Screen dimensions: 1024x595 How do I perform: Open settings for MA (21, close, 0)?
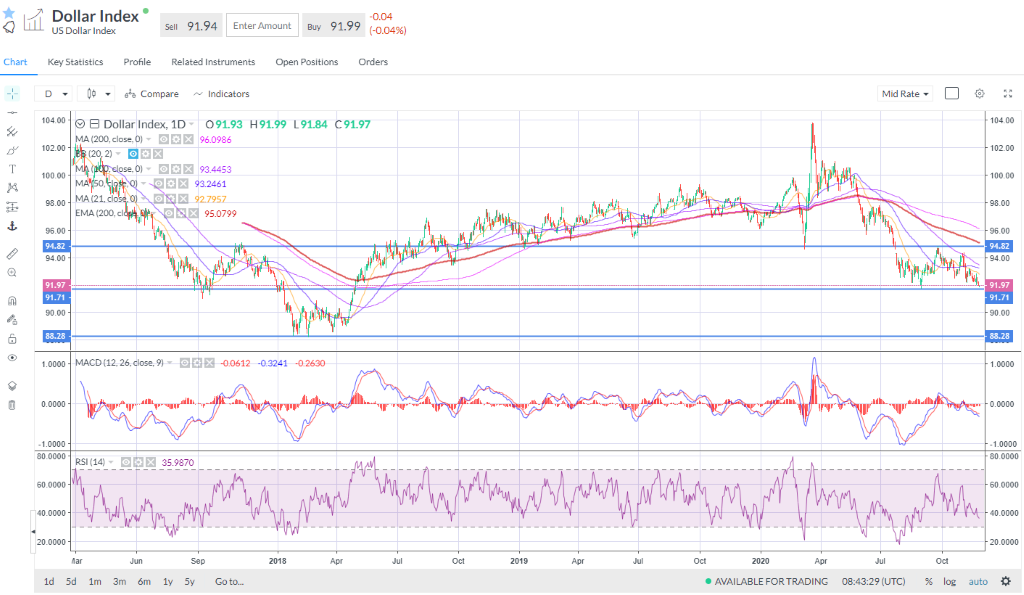click(170, 199)
